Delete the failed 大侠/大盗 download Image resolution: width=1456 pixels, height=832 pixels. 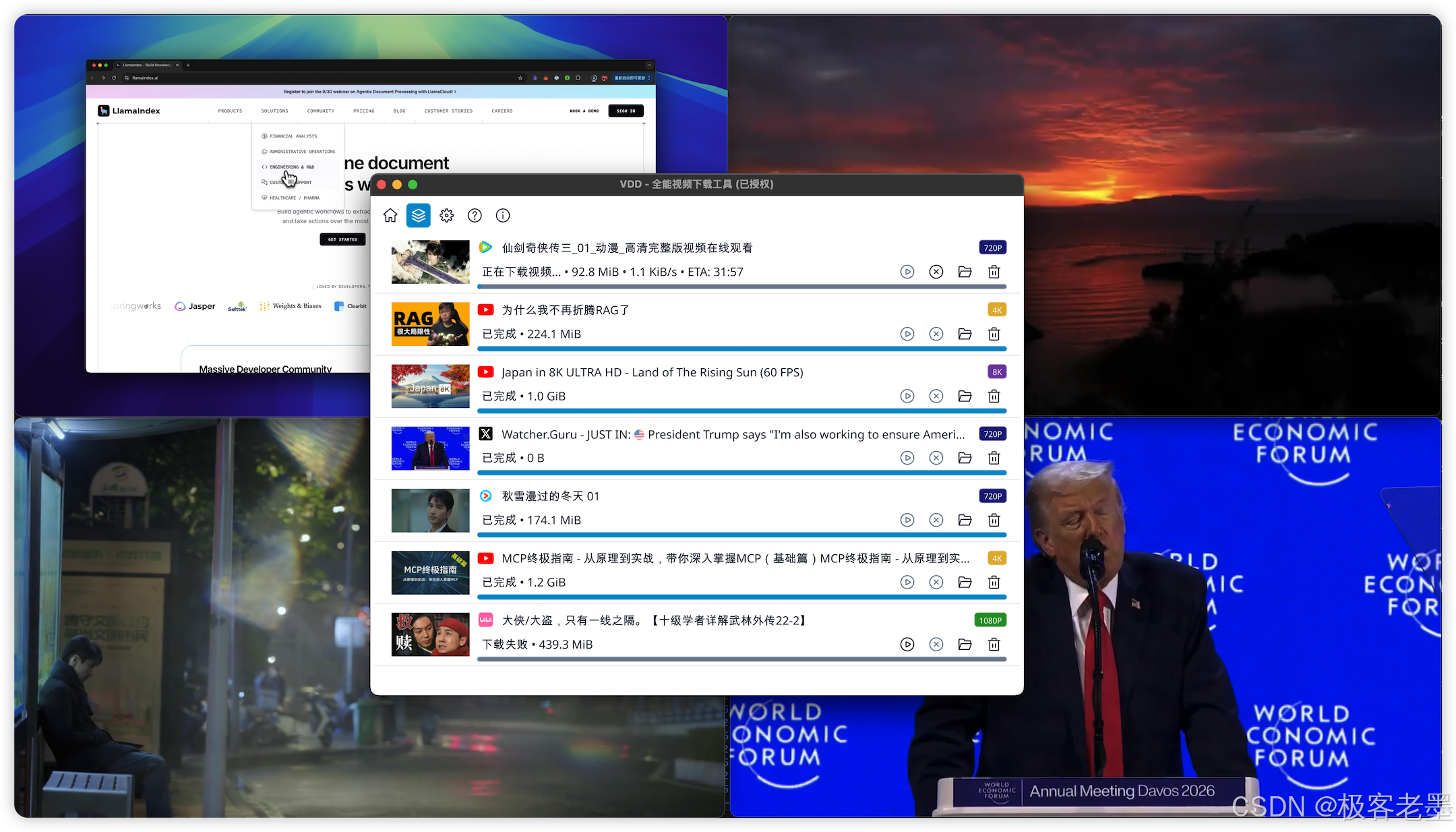click(994, 644)
